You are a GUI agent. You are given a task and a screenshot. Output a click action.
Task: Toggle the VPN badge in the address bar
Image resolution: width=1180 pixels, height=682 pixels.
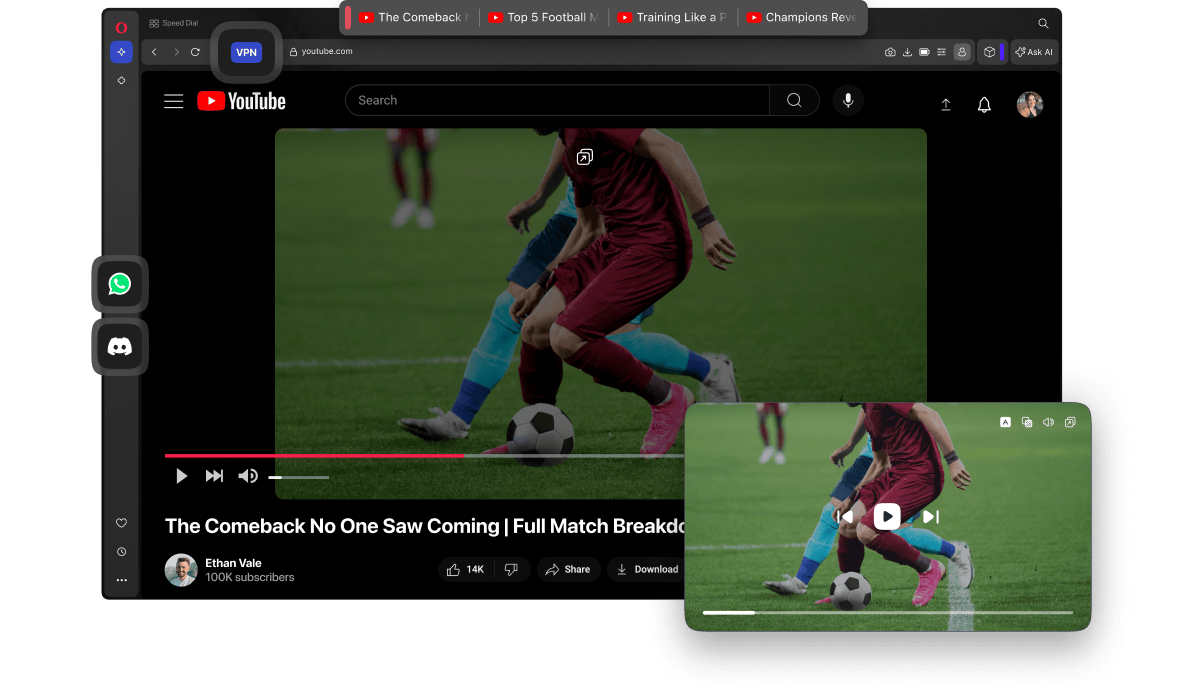(246, 52)
